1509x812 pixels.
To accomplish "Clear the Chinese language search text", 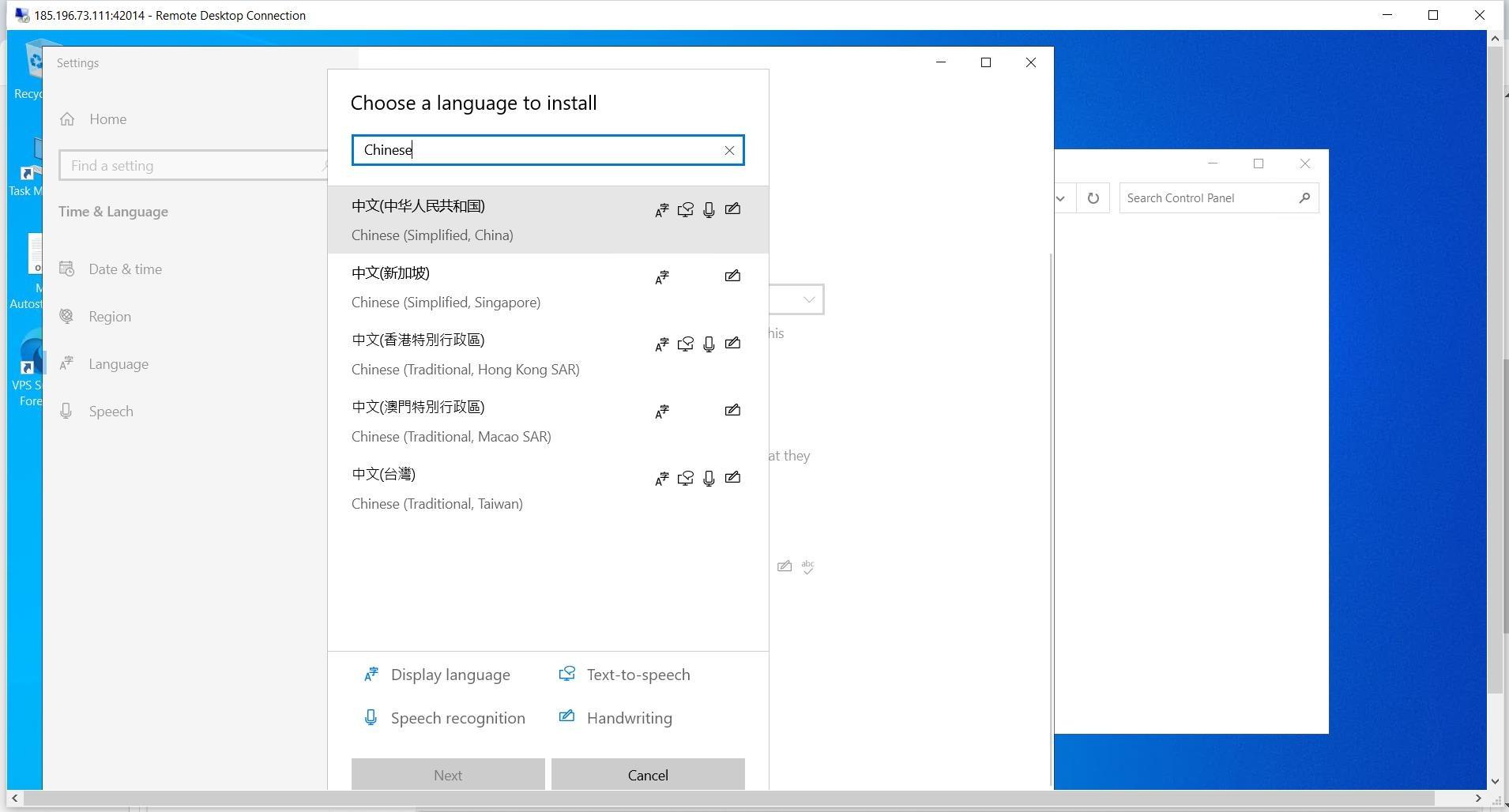I will click(x=729, y=150).
